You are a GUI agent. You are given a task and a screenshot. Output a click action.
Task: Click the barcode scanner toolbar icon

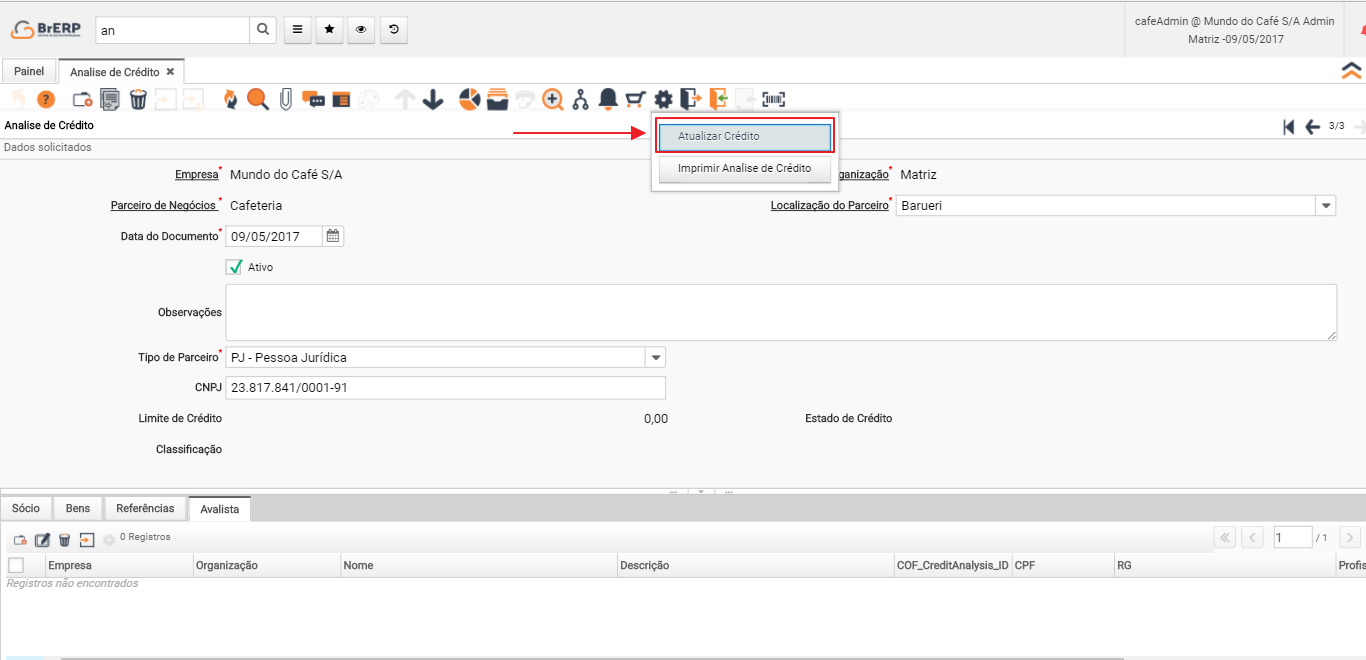tap(774, 99)
